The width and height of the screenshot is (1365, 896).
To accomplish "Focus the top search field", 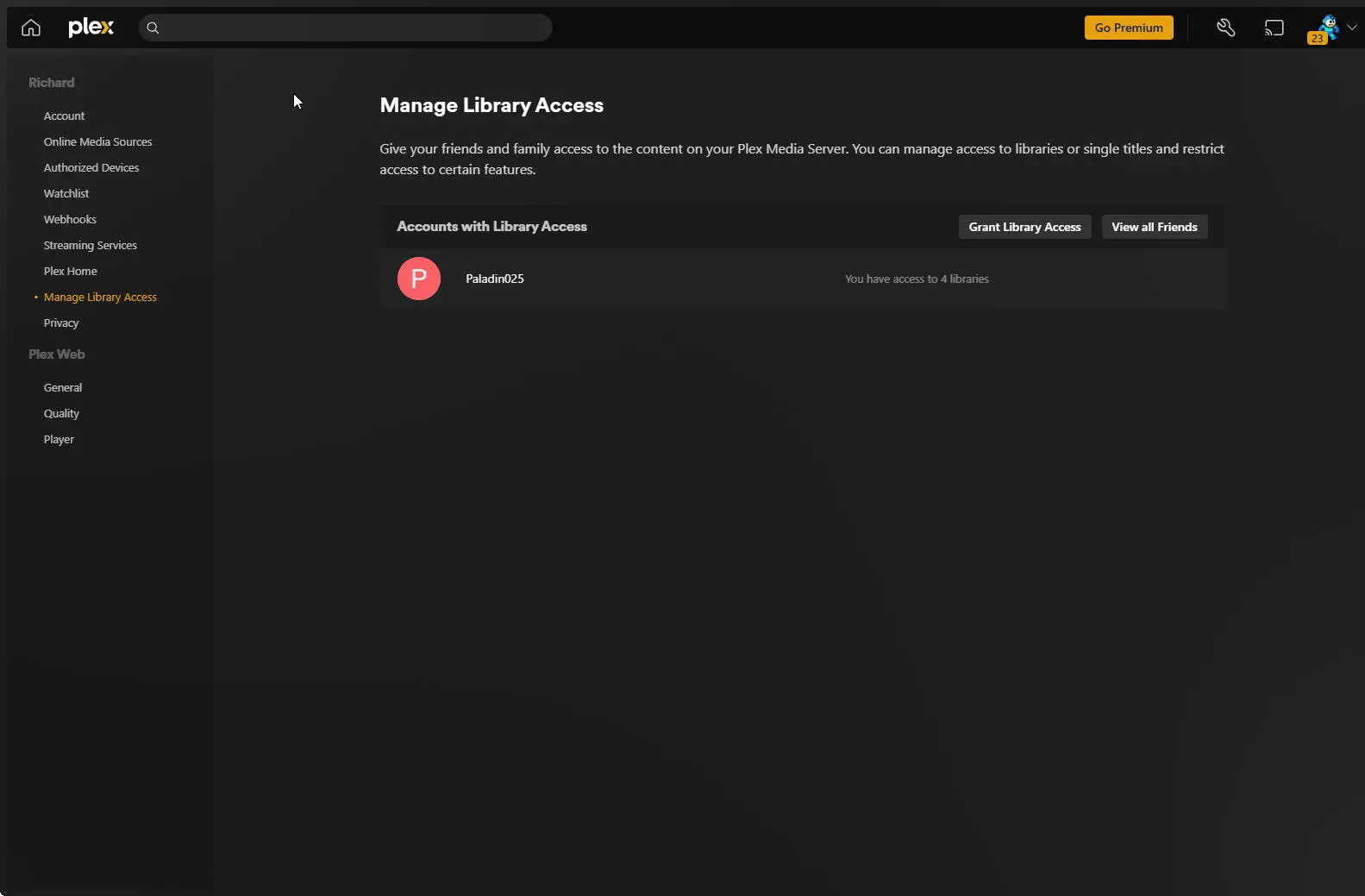I will click(346, 28).
